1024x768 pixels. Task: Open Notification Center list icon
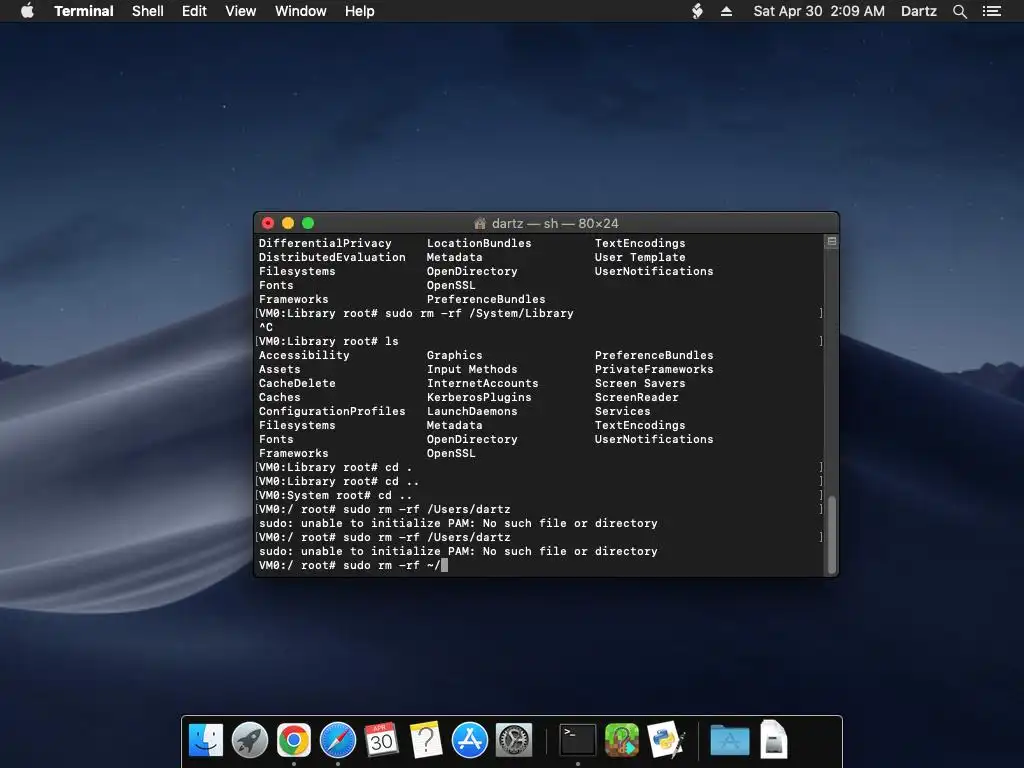991,11
